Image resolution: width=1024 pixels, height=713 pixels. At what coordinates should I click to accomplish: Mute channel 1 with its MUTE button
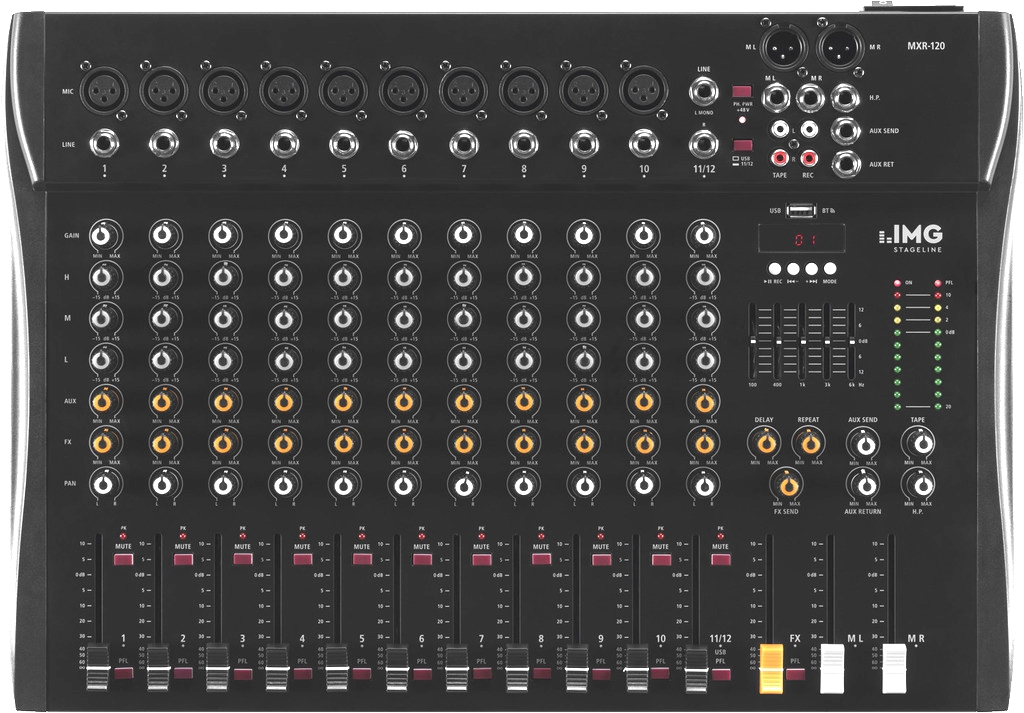click(x=124, y=559)
